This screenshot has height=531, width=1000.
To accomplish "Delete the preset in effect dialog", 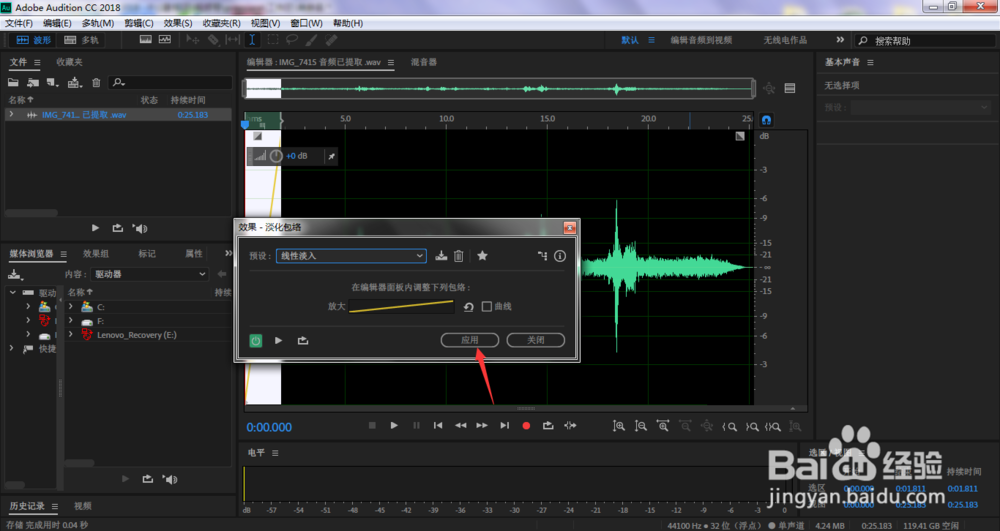I will [x=459, y=256].
